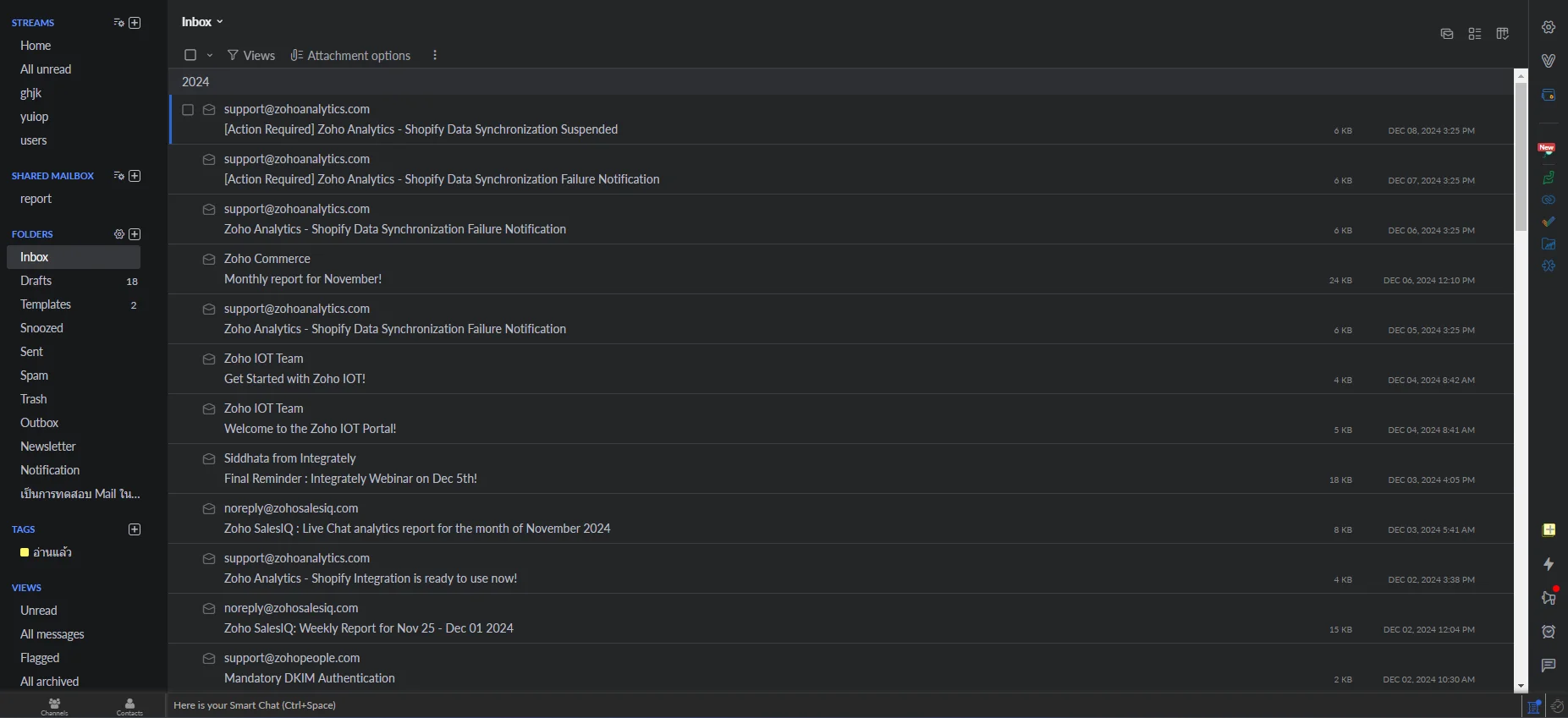Open the Outbox folder
The height and width of the screenshot is (718, 1568).
(x=74, y=423)
